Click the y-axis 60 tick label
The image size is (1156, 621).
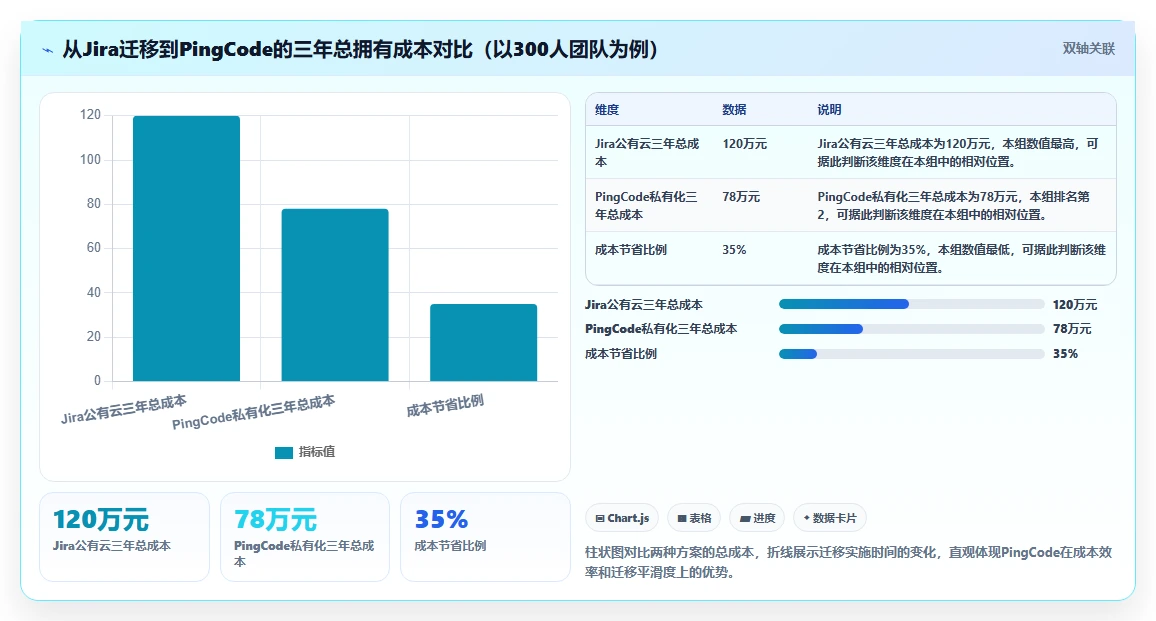point(94,248)
